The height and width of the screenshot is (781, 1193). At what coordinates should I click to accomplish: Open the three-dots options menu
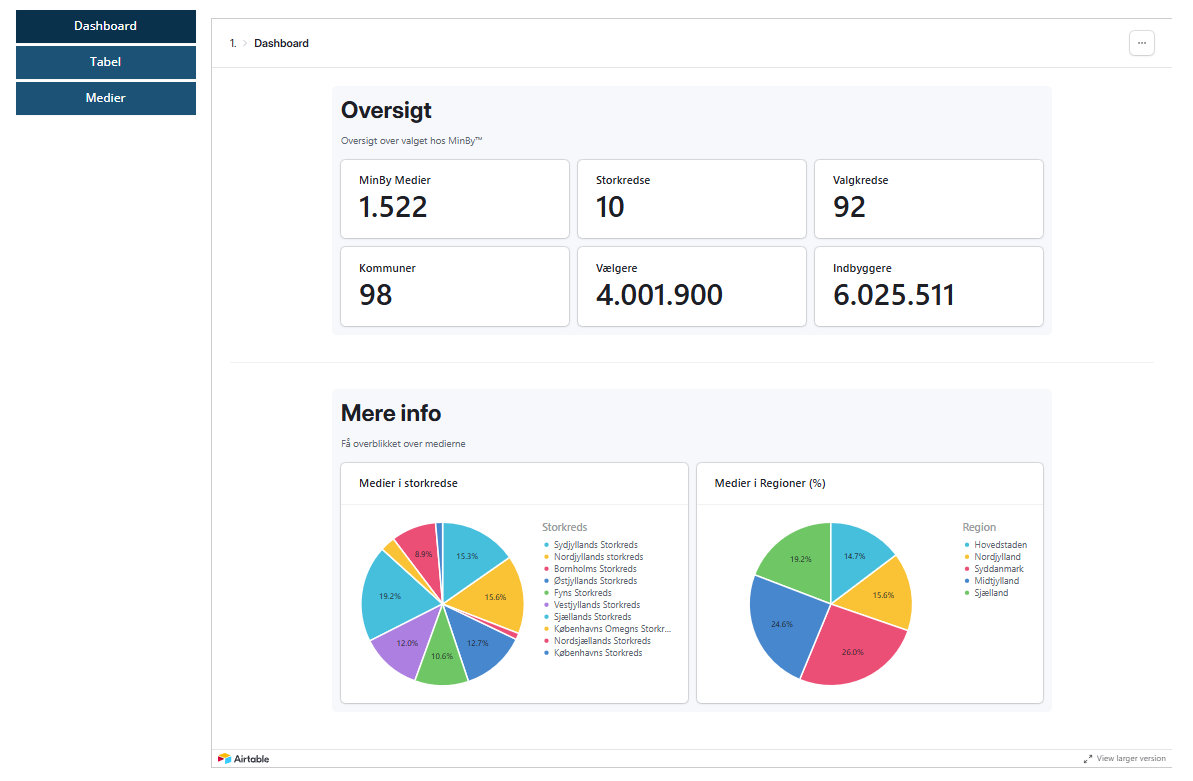point(1141,43)
